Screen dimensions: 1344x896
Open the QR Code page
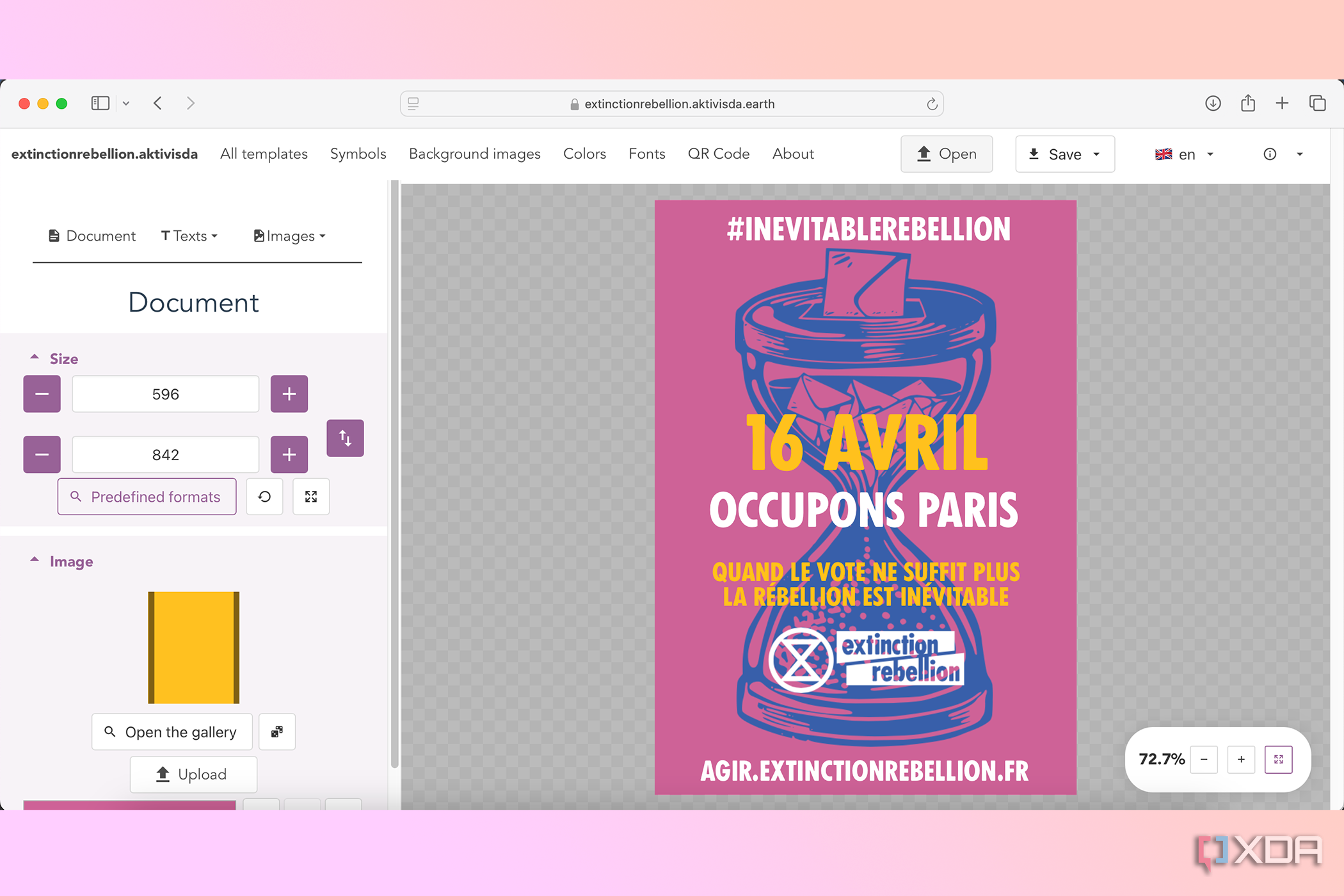(x=718, y=154)
